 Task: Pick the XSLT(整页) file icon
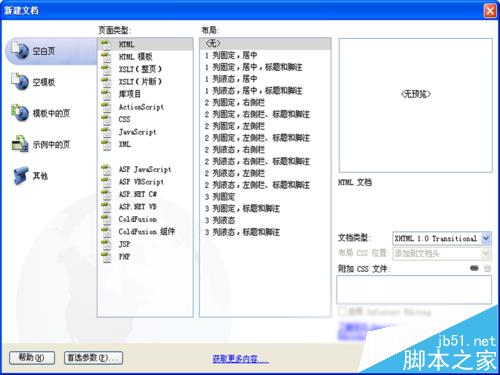click(x=106, y=69)
